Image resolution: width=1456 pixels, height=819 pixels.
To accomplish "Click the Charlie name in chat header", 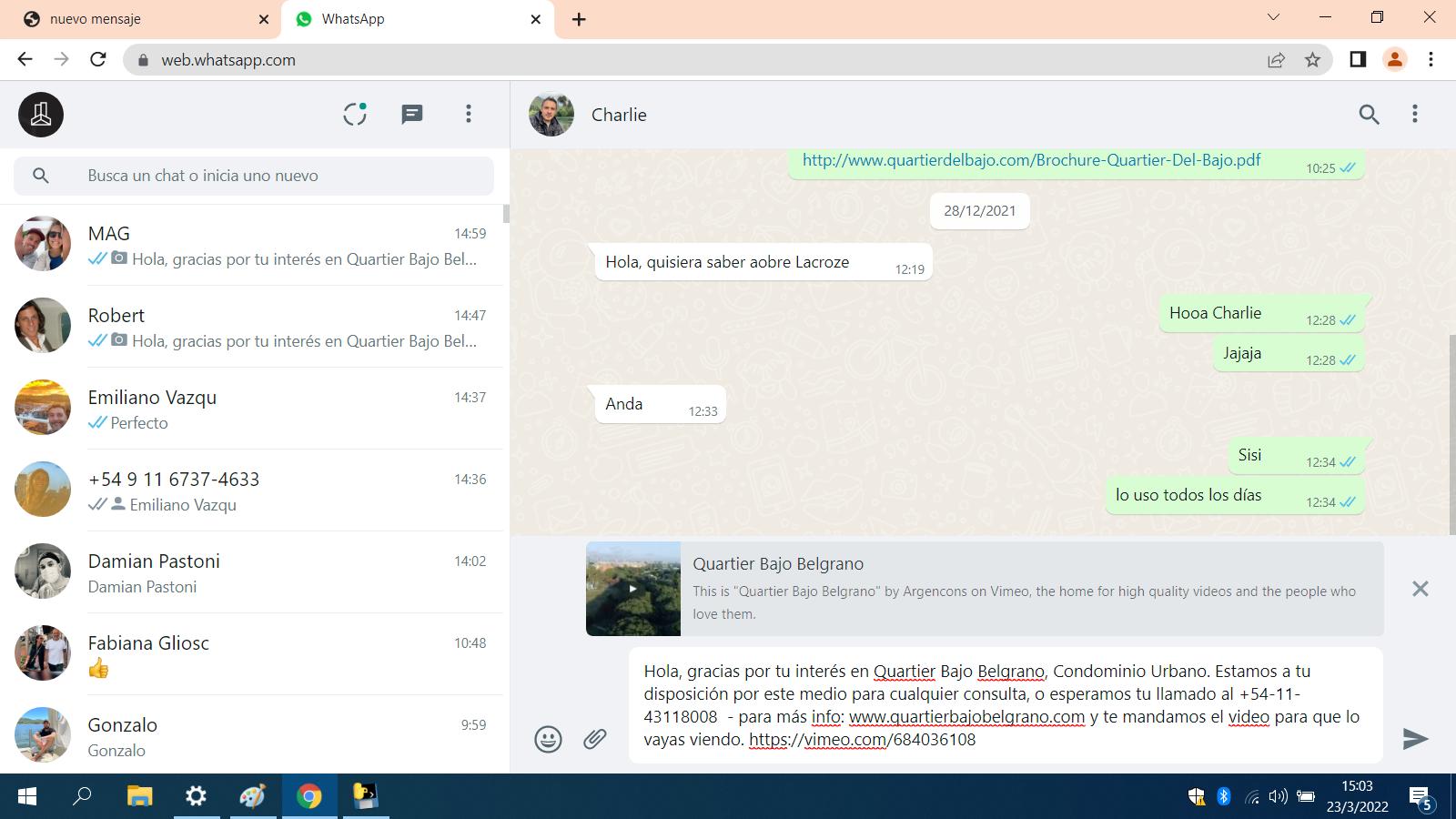I will tap(619, 115).
